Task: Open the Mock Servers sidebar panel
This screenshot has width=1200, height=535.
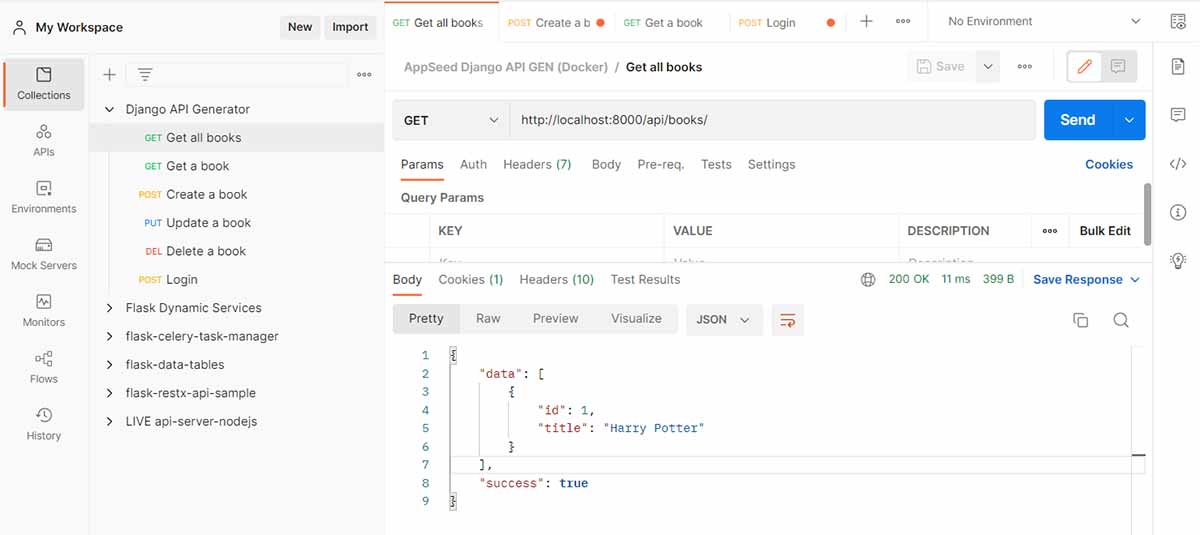Action: [x=44, y=254]
